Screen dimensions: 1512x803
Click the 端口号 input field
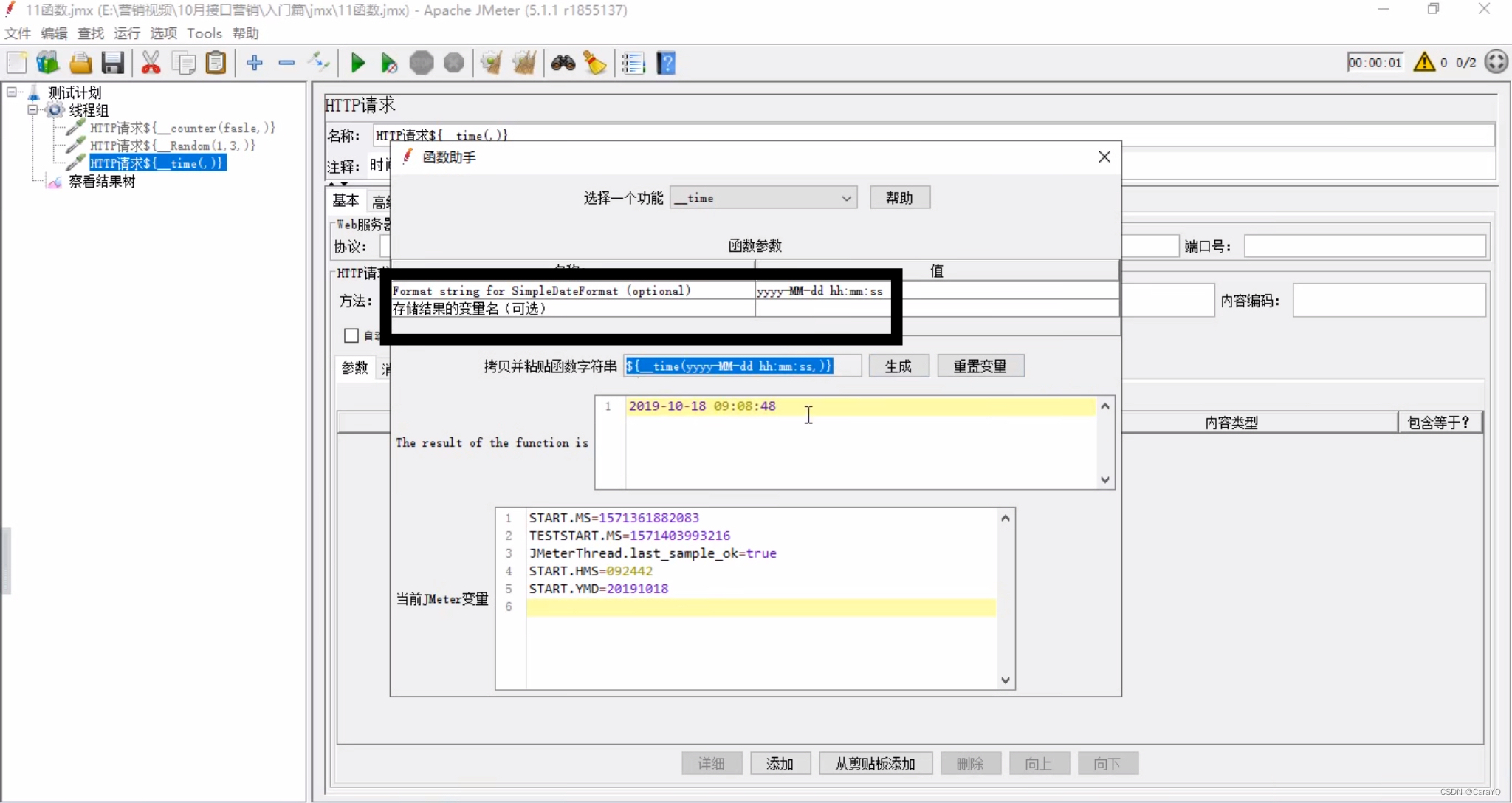click(1364, 246)
